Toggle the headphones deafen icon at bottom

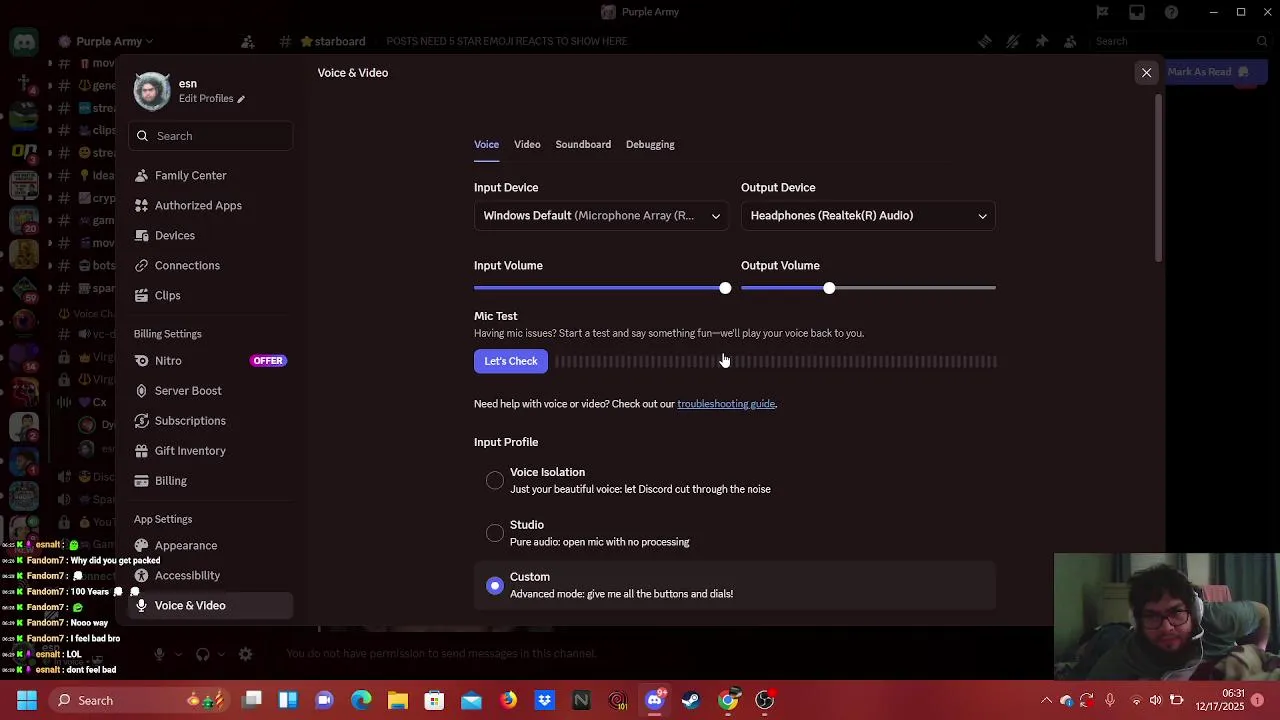tap(203, 654)
